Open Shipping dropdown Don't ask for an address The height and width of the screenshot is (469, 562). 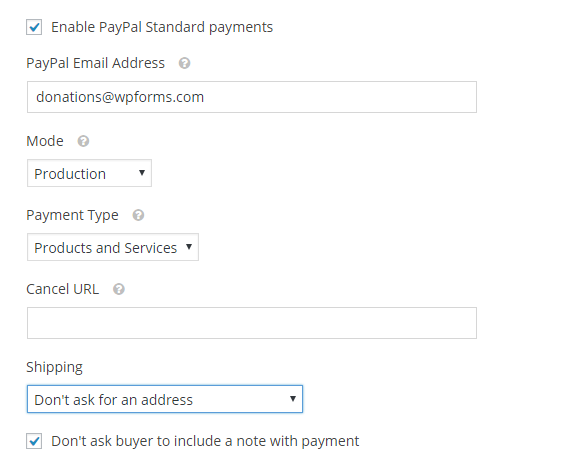click(165, 399)
